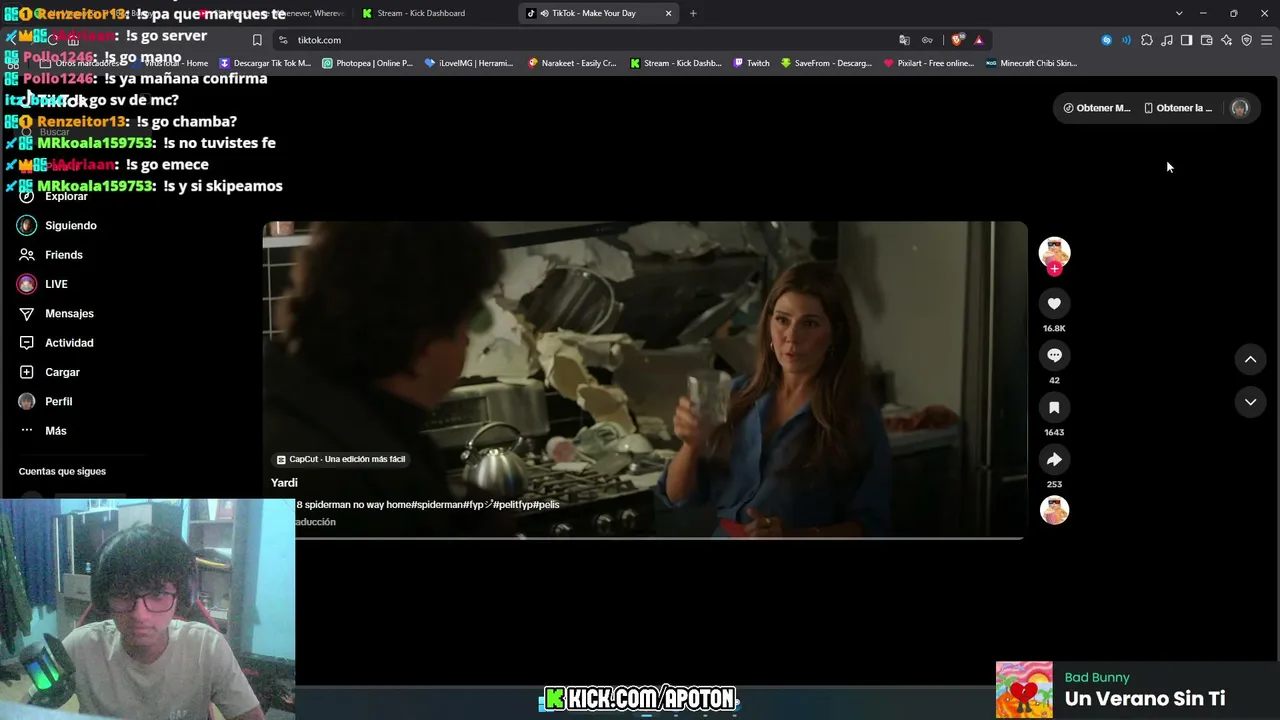Click the Obtener M... button
This screenshot has height=720, width=1280.
[x=1097, y=108]
